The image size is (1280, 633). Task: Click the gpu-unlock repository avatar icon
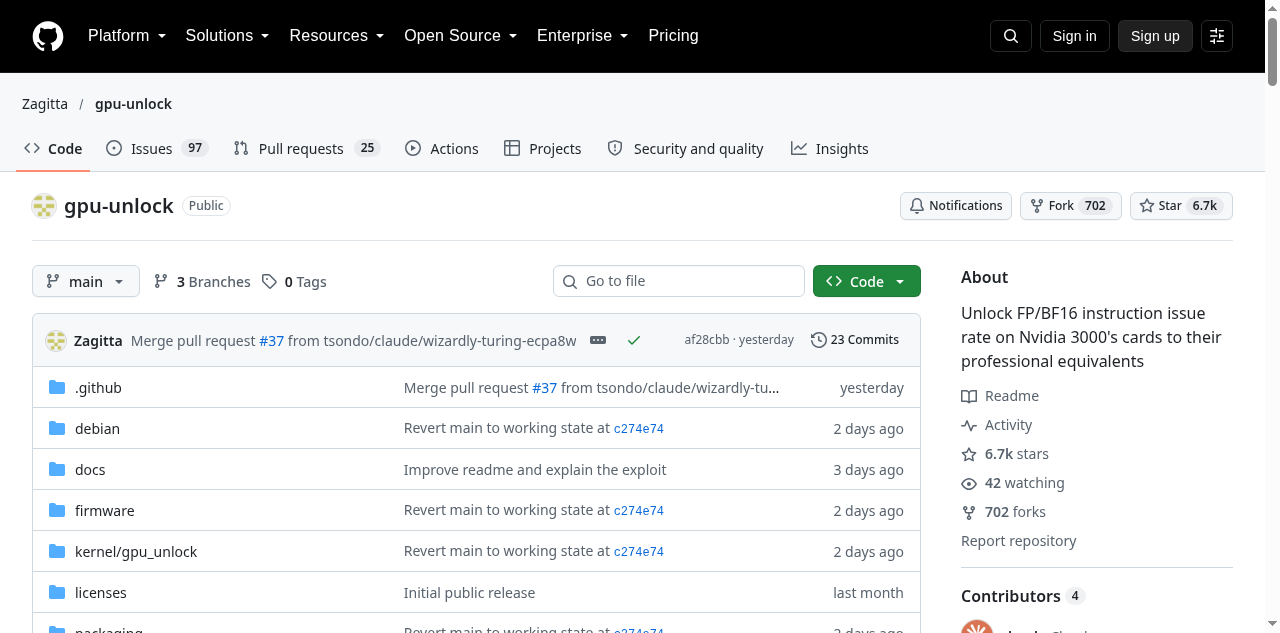click(44, 206)
